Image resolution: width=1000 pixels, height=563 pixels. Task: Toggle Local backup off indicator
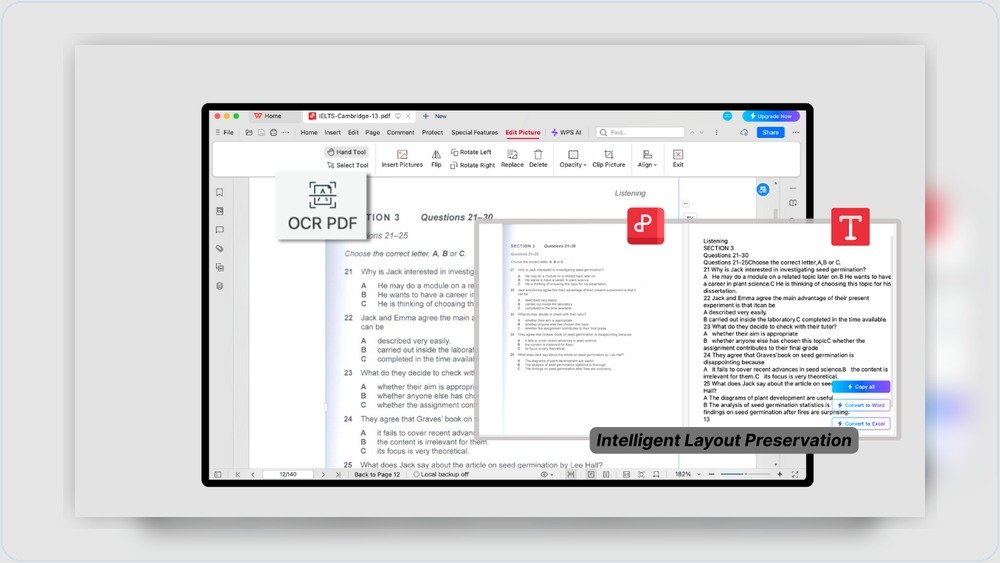point(441,474)
